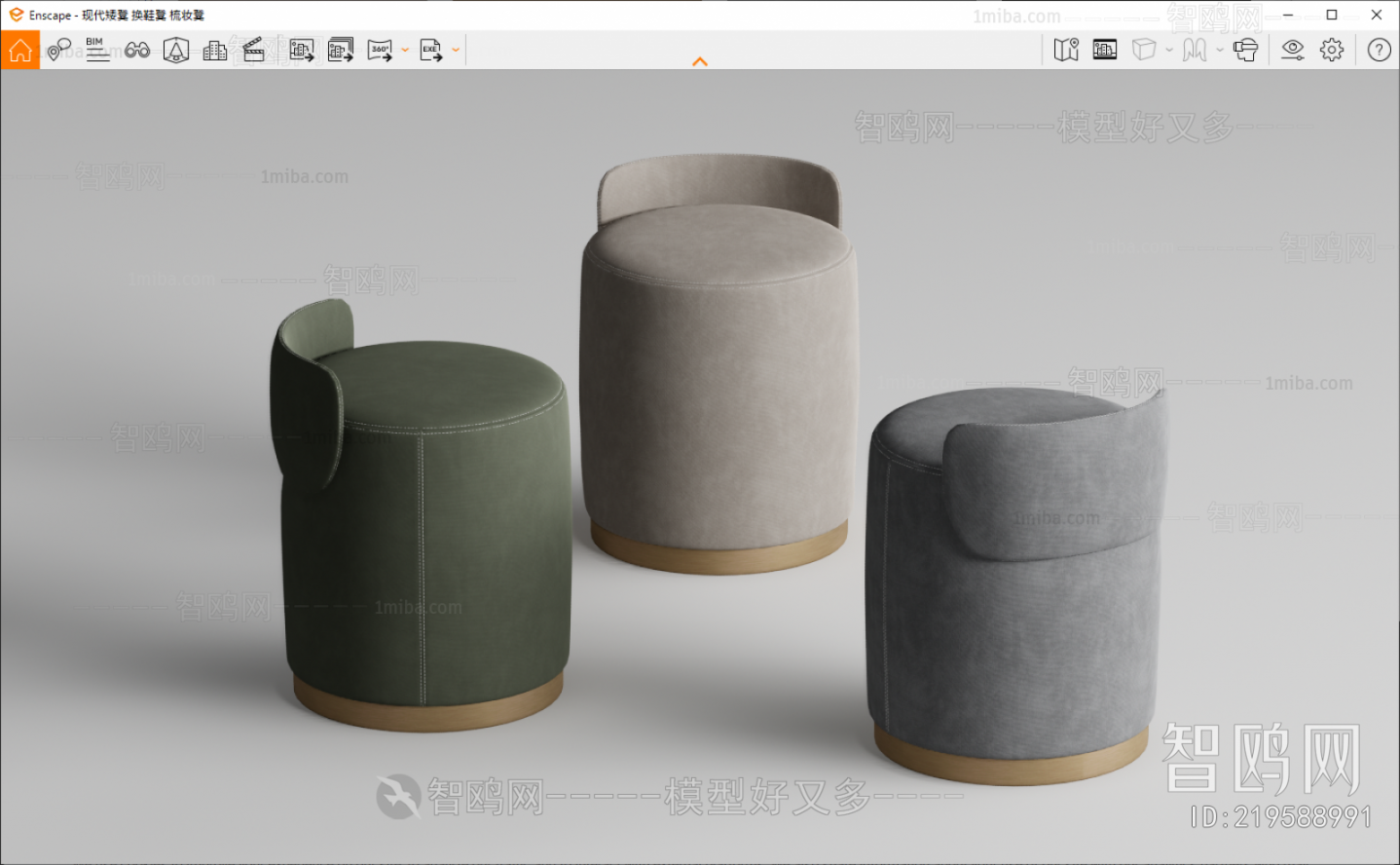1400x865 pixels.
Task: Open the help question mark
Action: (x=1379, y=50)
